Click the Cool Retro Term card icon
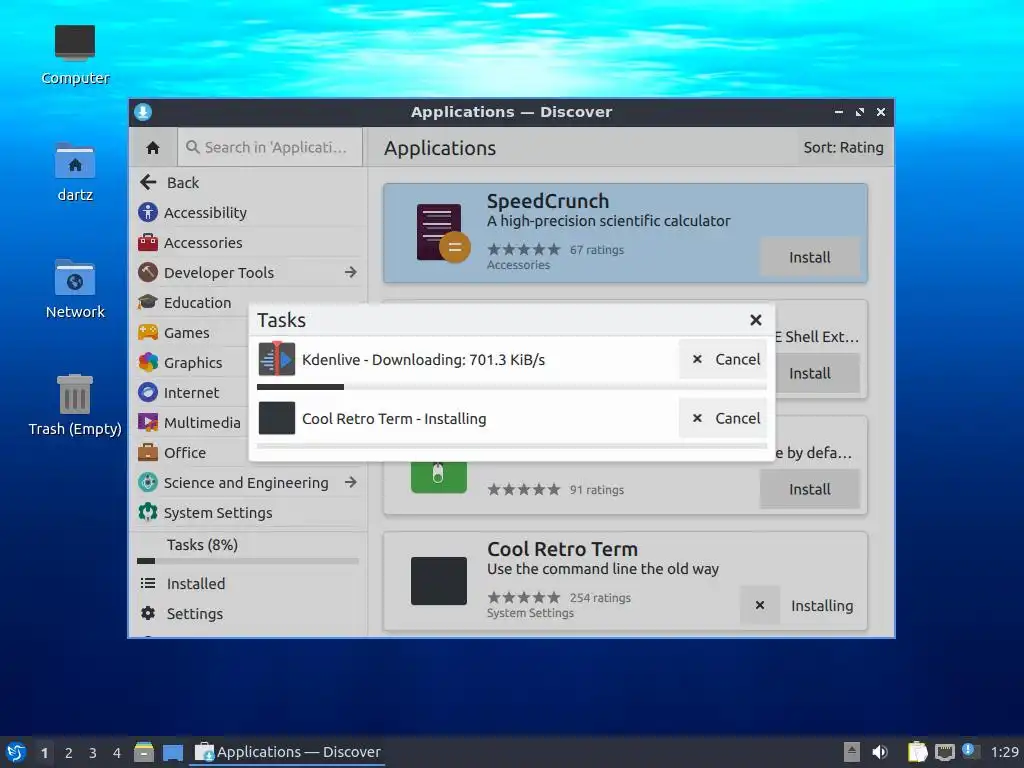The height and width of the screenshot is (768, 1024). [x=439, y=581]
